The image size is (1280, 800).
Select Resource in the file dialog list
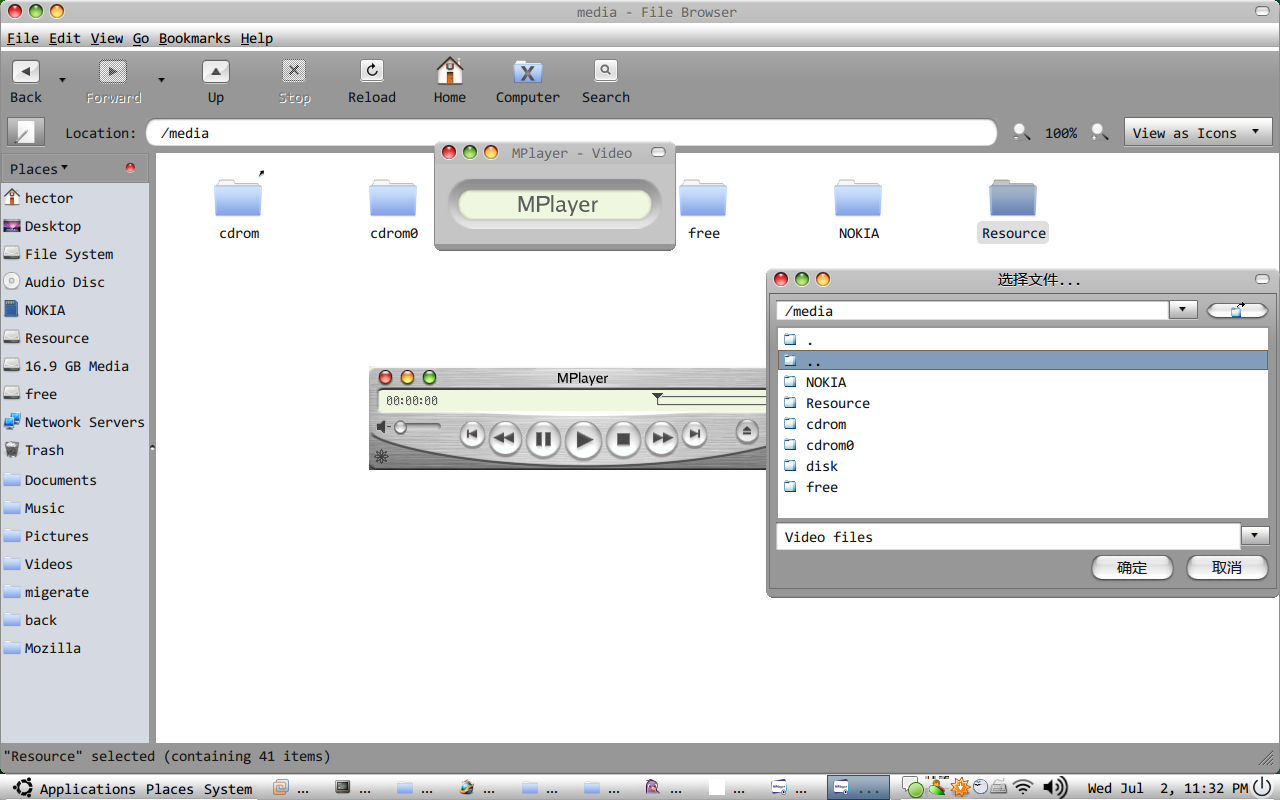tap(1022, 403)
